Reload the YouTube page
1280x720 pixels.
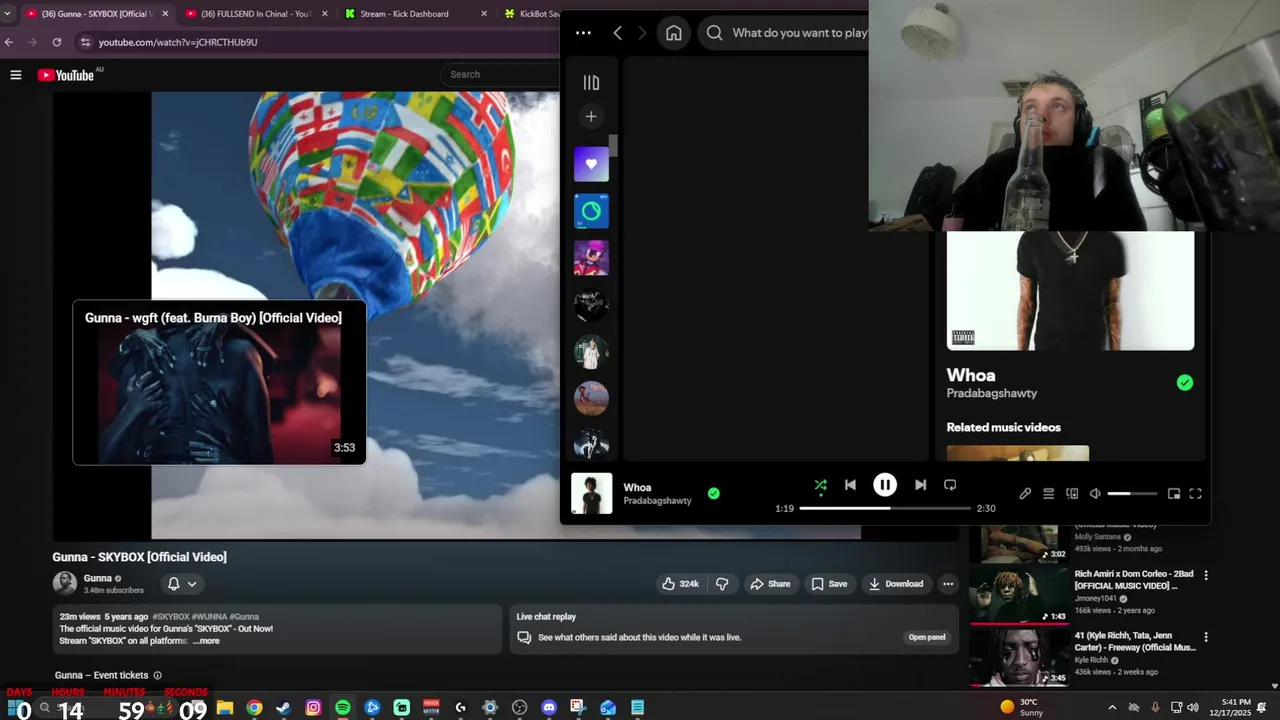[57, 42]
